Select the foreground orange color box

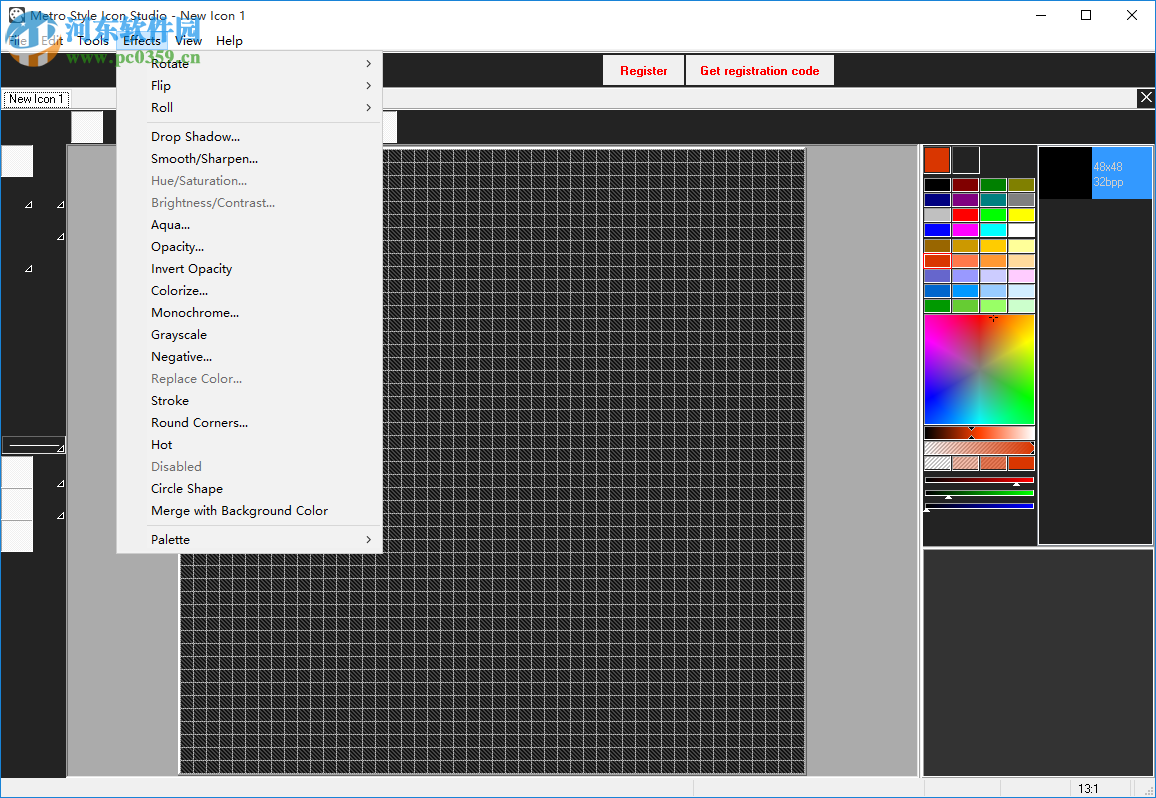[x=937, y=160]
